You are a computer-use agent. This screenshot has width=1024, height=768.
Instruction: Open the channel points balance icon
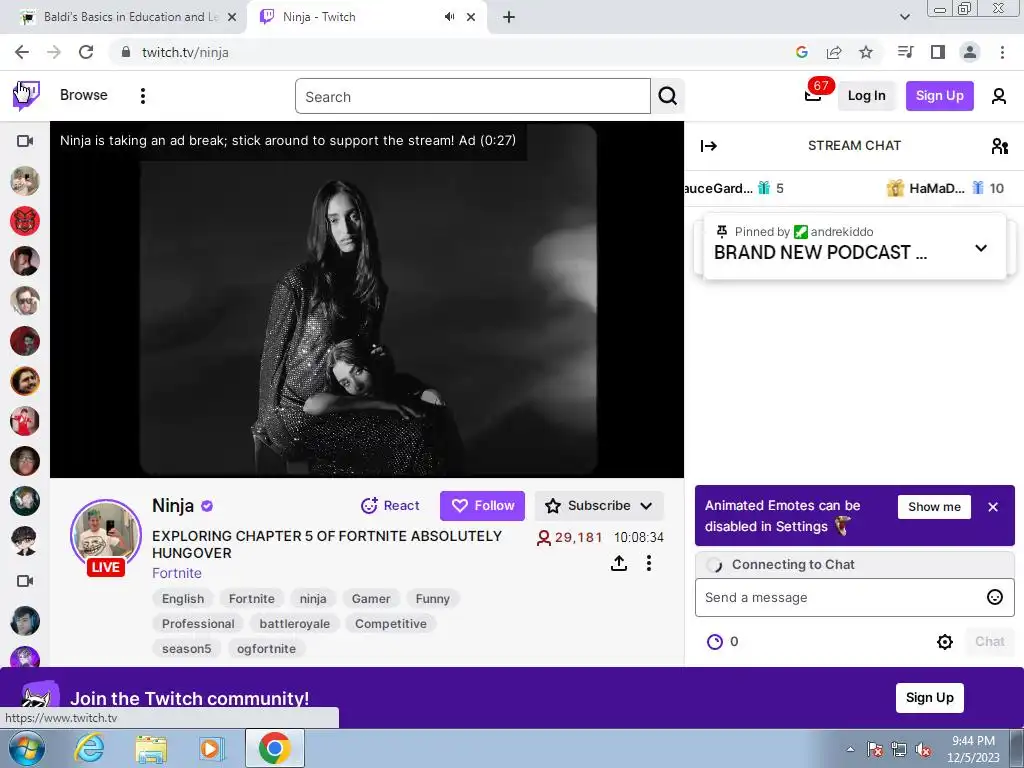[x=715, y=641]
